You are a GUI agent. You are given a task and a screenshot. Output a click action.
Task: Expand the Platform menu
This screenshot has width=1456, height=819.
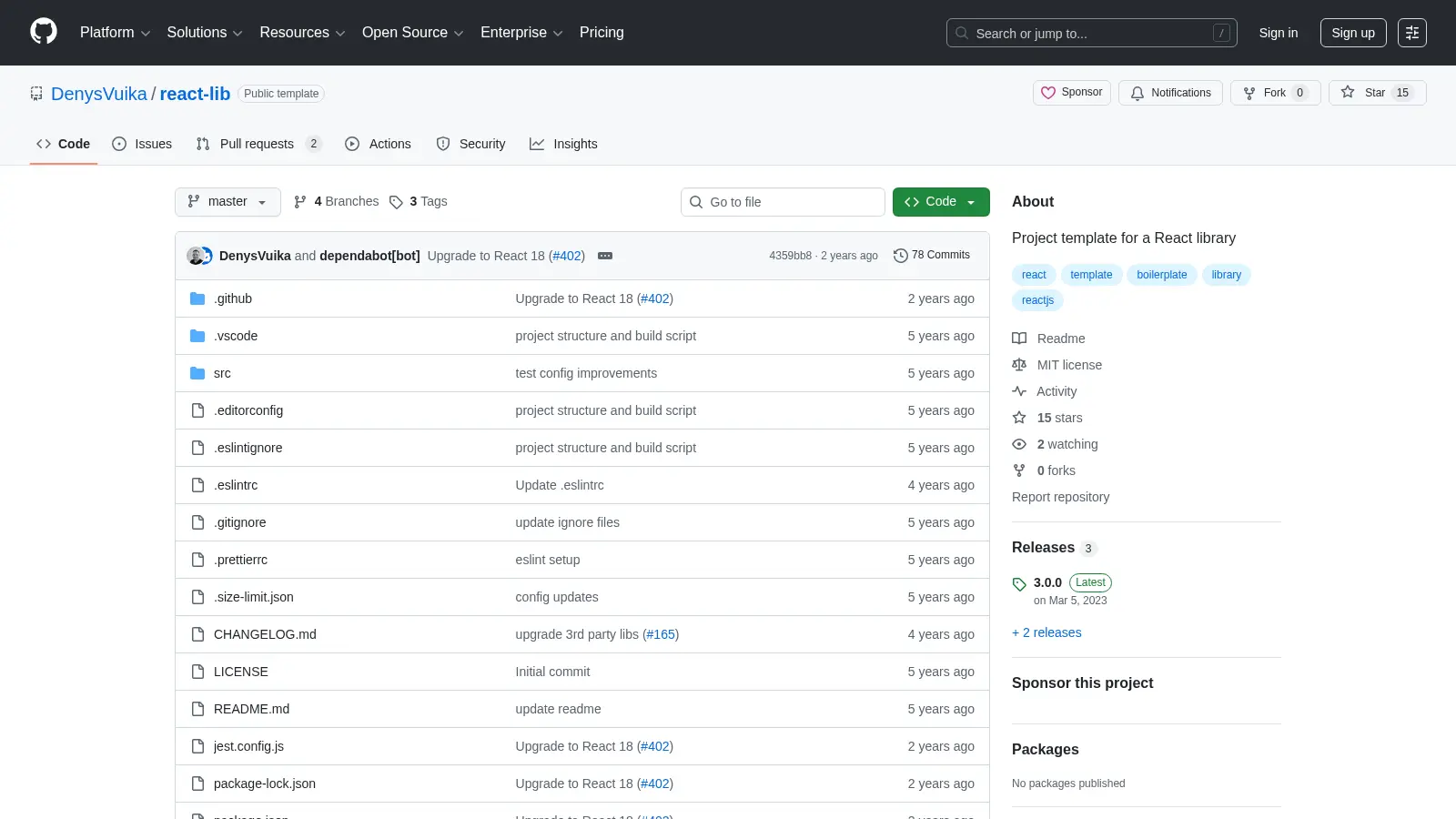coord(116,33)
